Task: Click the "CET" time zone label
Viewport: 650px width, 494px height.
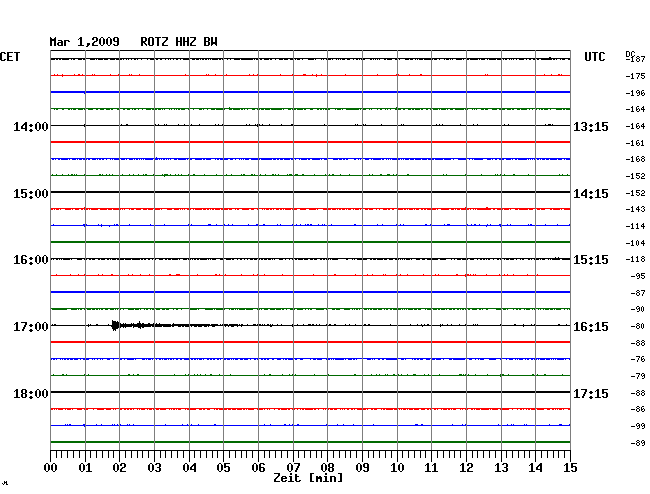Action: [x=10, y=57]
